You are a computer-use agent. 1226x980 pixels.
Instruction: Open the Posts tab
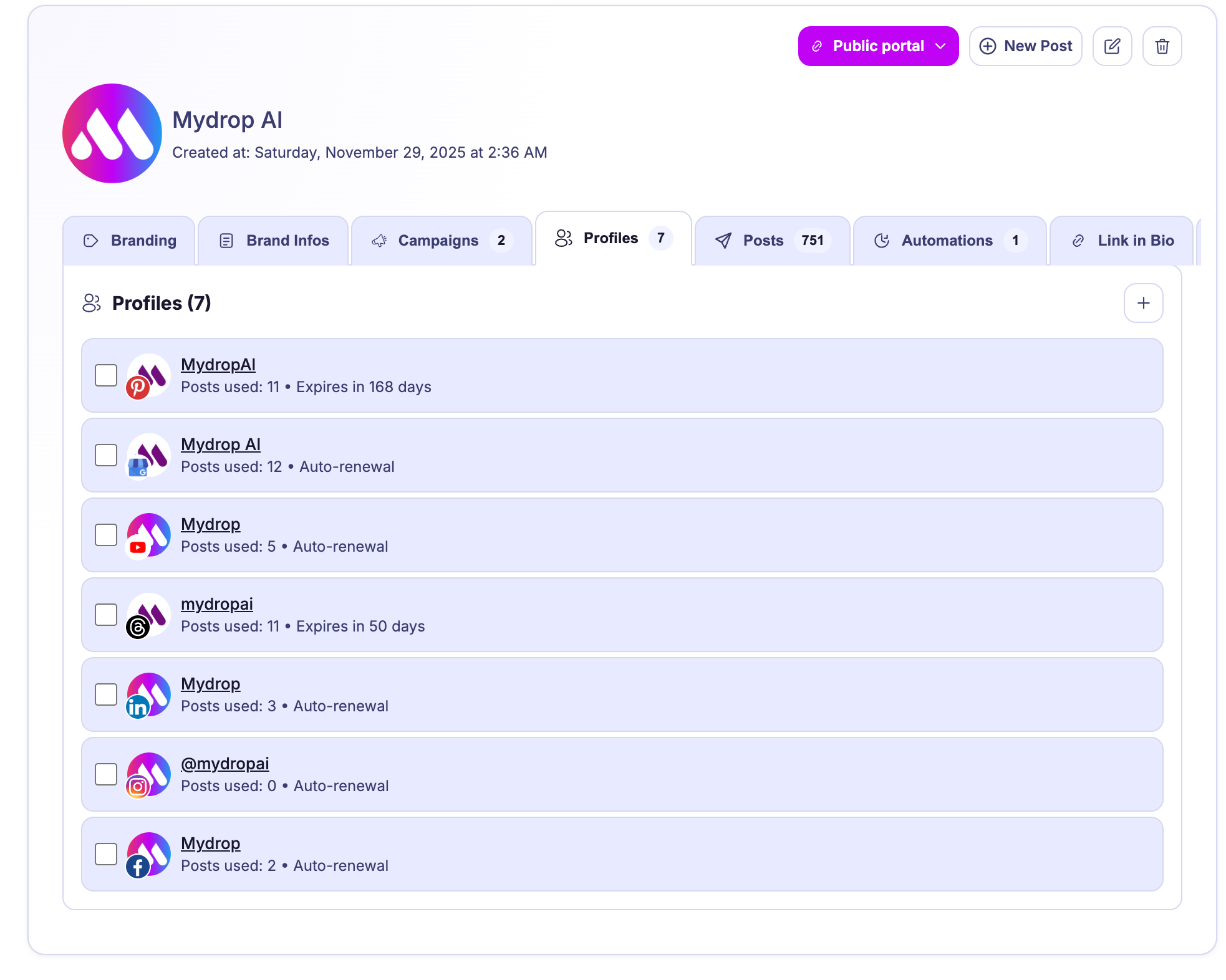click(x=773, y=241)
